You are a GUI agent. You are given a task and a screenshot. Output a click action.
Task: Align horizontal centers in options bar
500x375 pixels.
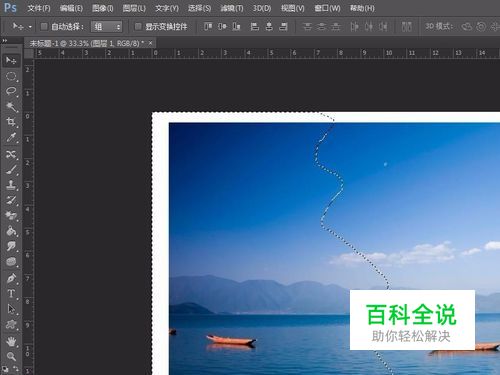point(269,26)
